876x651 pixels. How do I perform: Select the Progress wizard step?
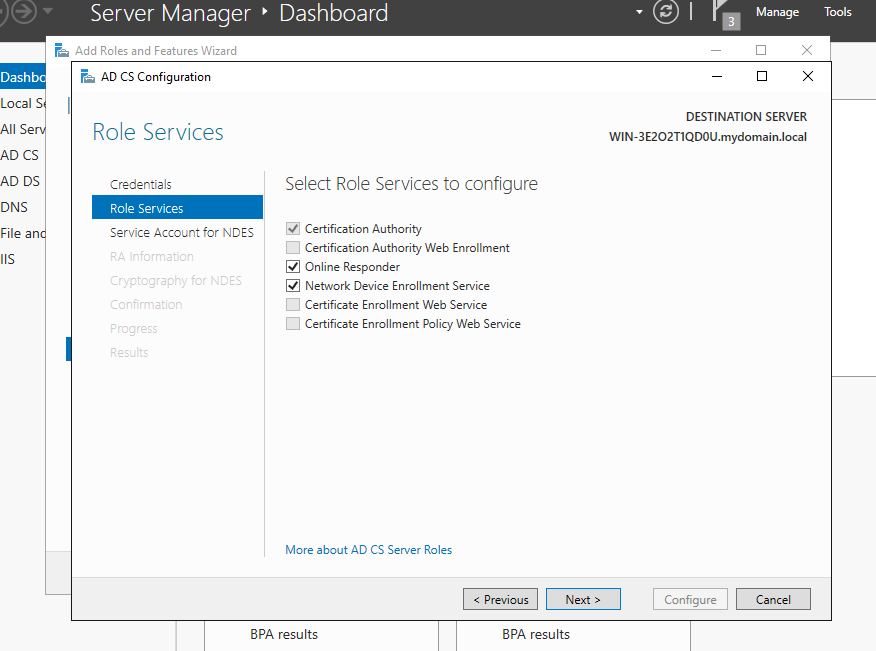pos(134,329)
